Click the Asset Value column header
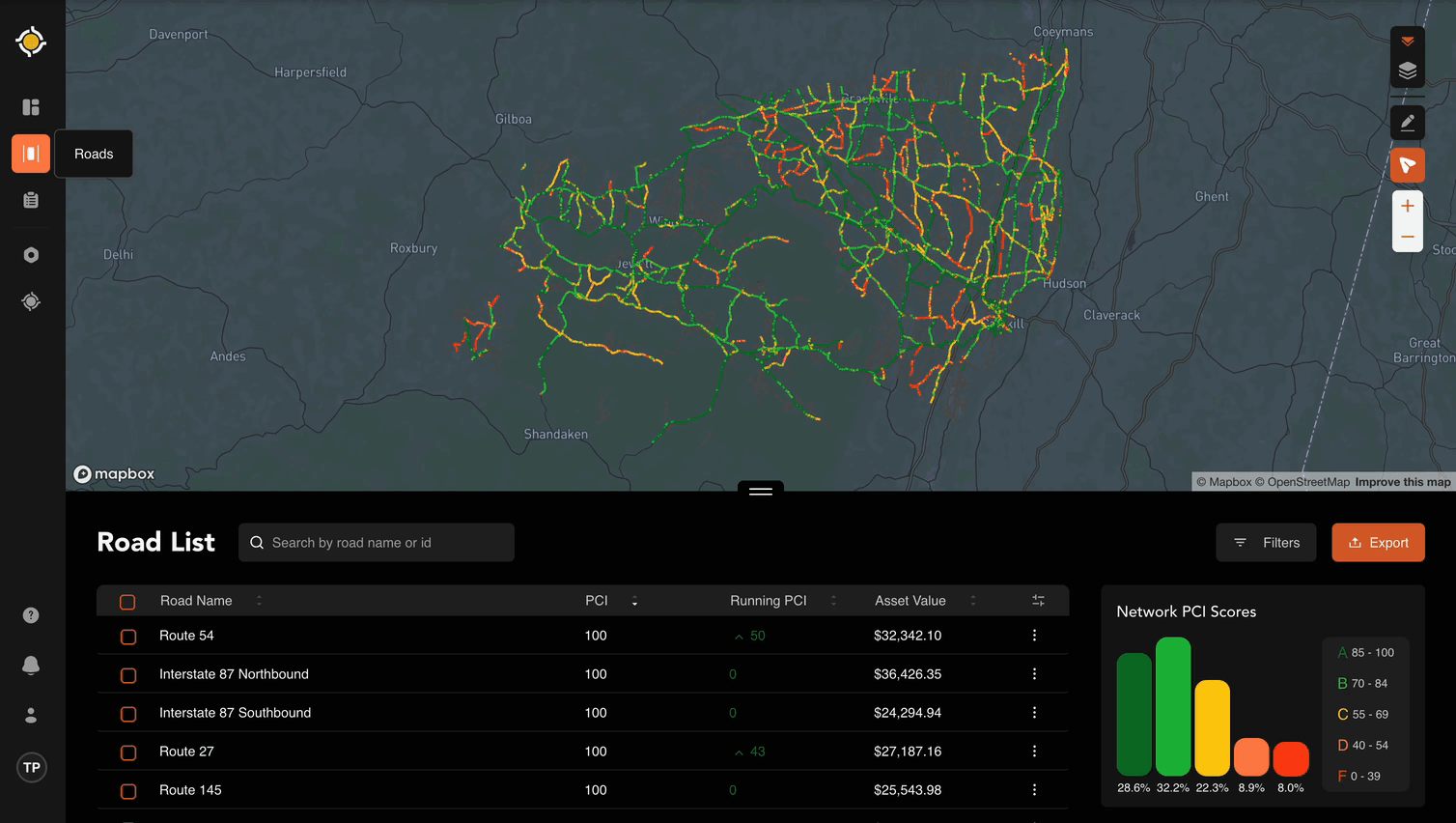This screenshot has height=823, width=1456. [x=910, y=601]
